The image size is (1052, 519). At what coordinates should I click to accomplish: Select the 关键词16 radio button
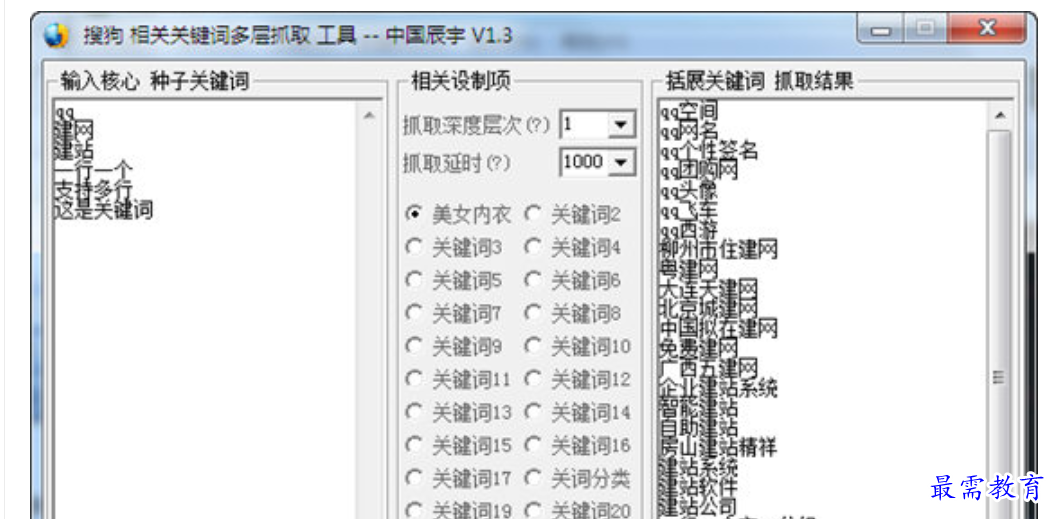pos(533,445)
